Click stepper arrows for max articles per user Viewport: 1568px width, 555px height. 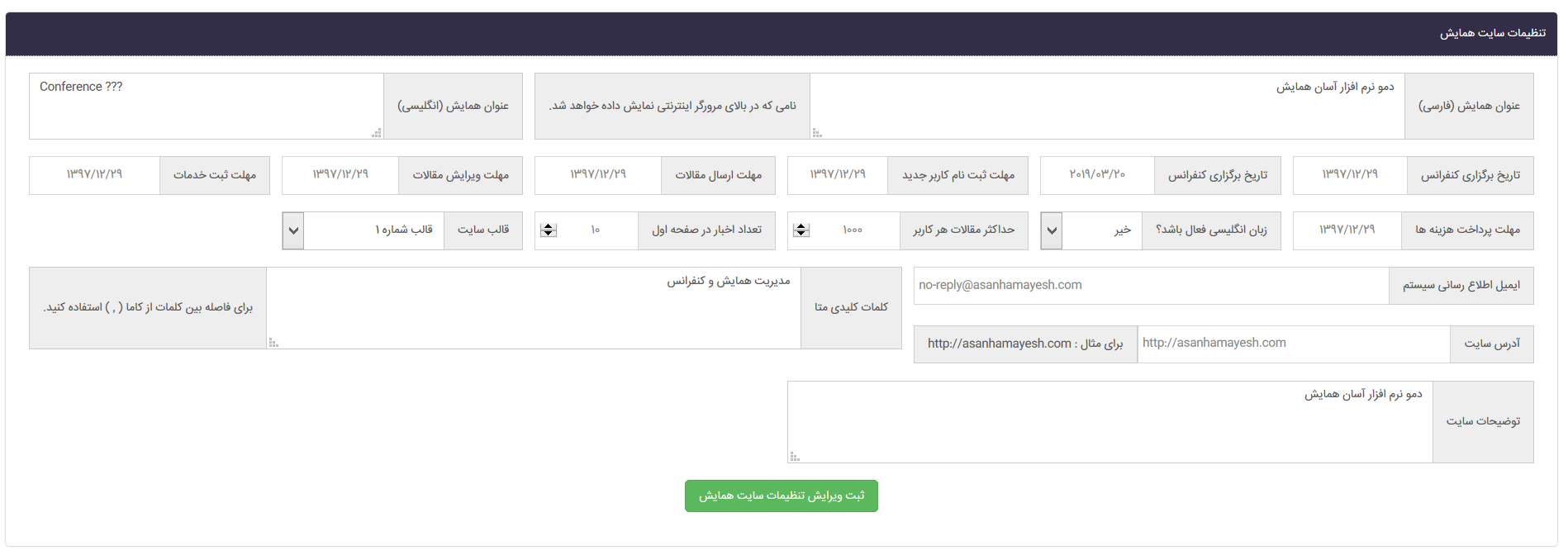click(801, 230)
